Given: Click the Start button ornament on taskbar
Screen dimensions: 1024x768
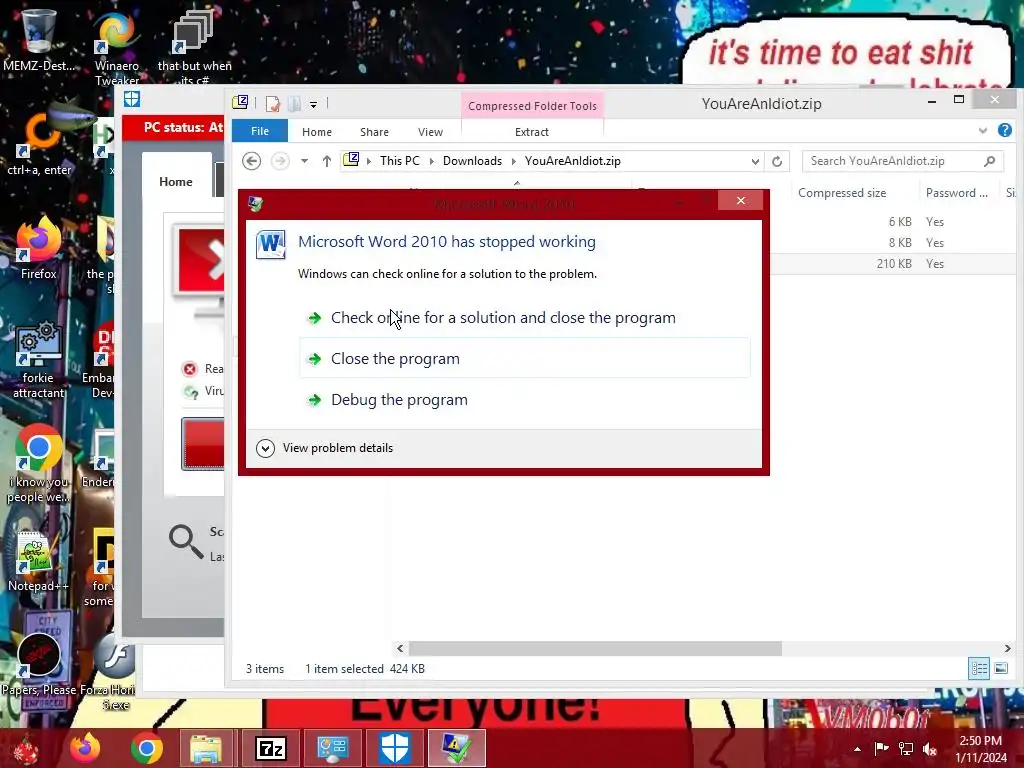Looking at the screenshot, I should pyautogui.click(x=26, y=750).
